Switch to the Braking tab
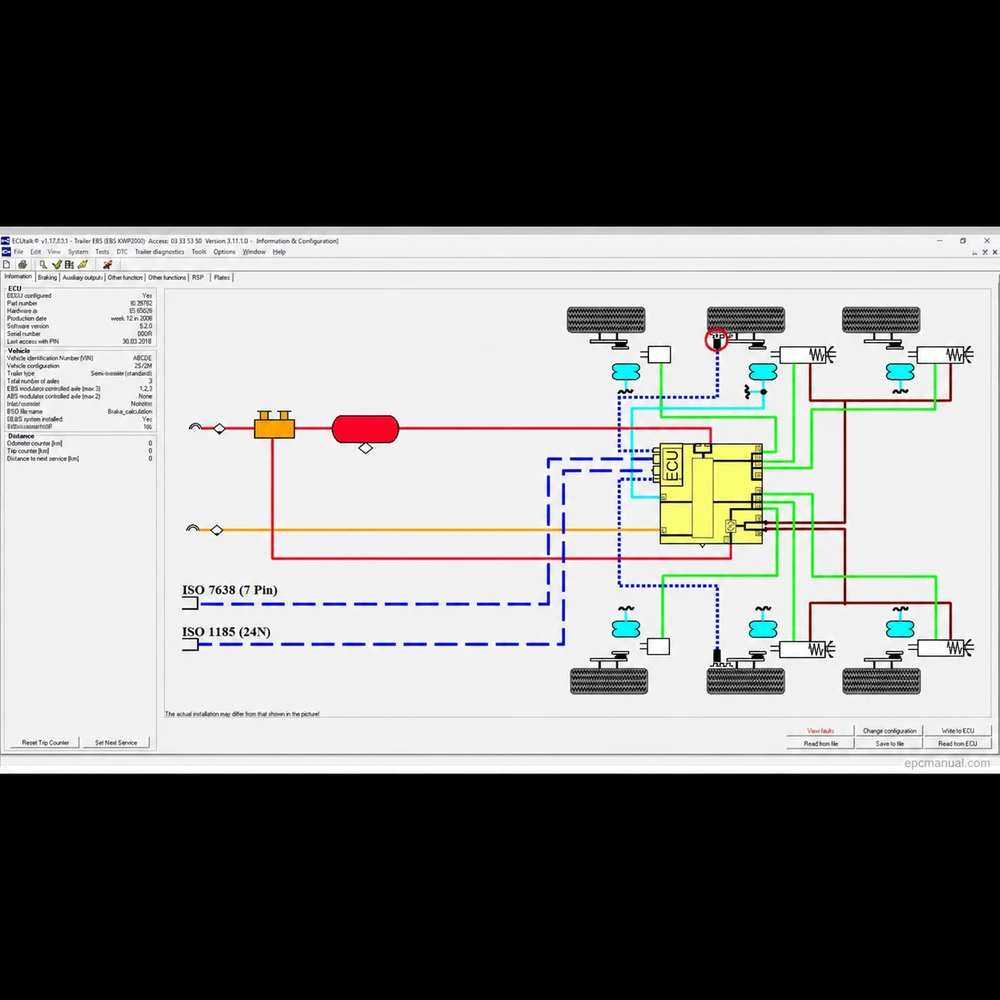Image resolution: width=1000 pixels, height=1000 pixels. pyautogui.click(x=47, y=277)
